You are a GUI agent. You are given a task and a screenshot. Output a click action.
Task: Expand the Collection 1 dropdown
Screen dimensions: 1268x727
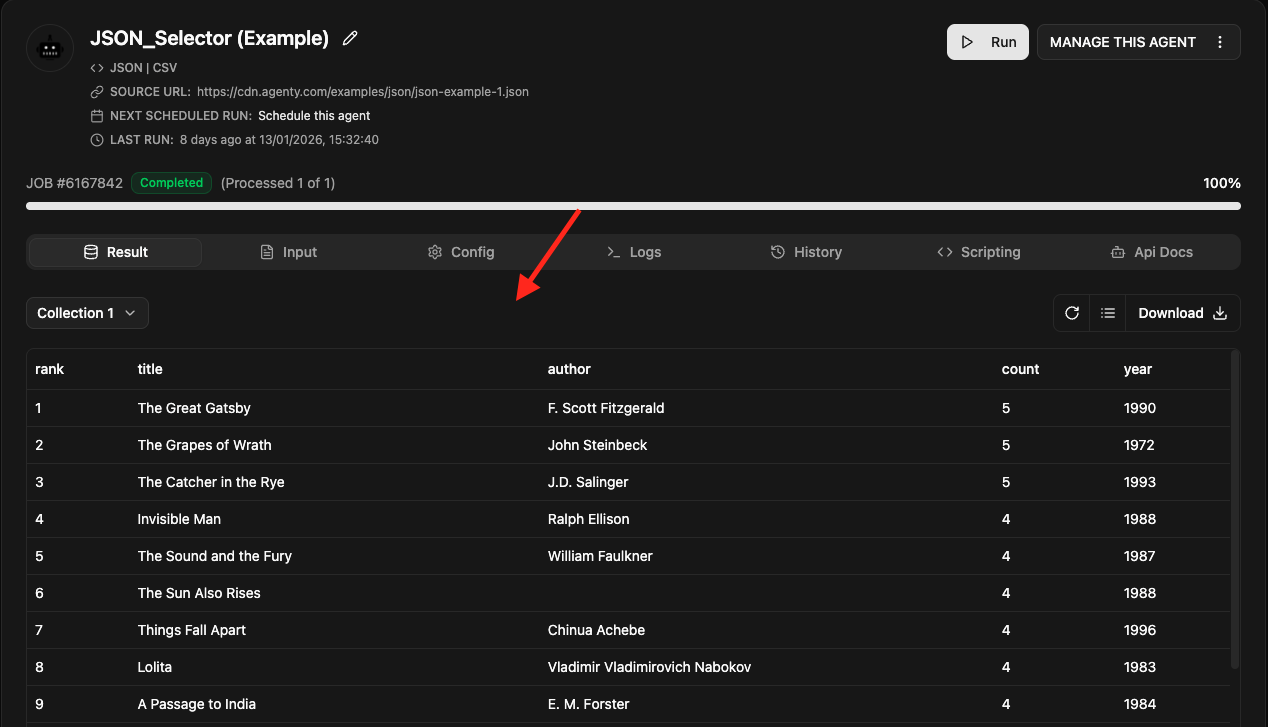87,313
